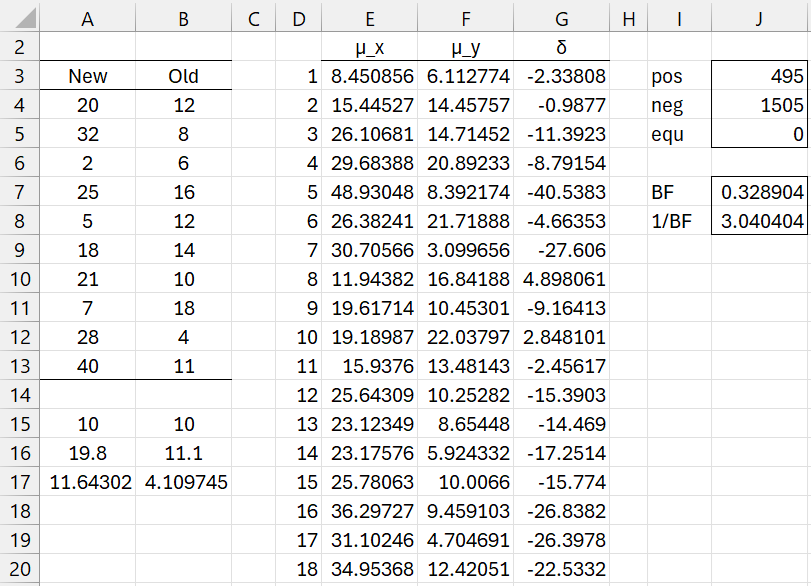Select the equ value 0 cell

click(759, 134)
